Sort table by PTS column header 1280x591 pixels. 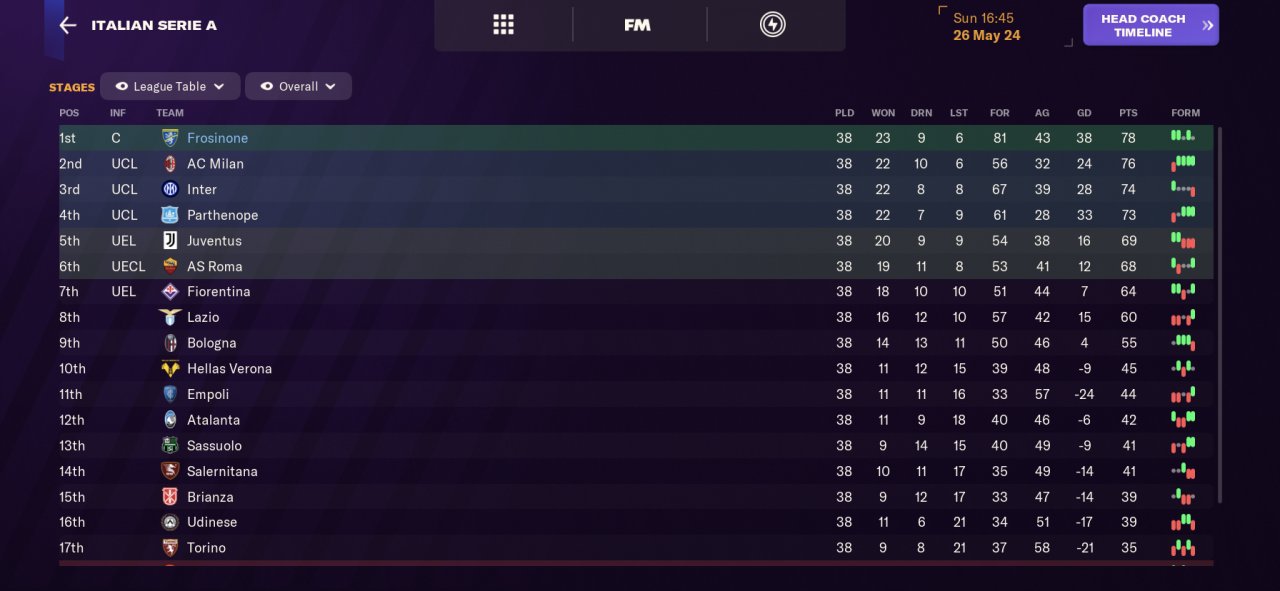click(x=1128, y=113)
